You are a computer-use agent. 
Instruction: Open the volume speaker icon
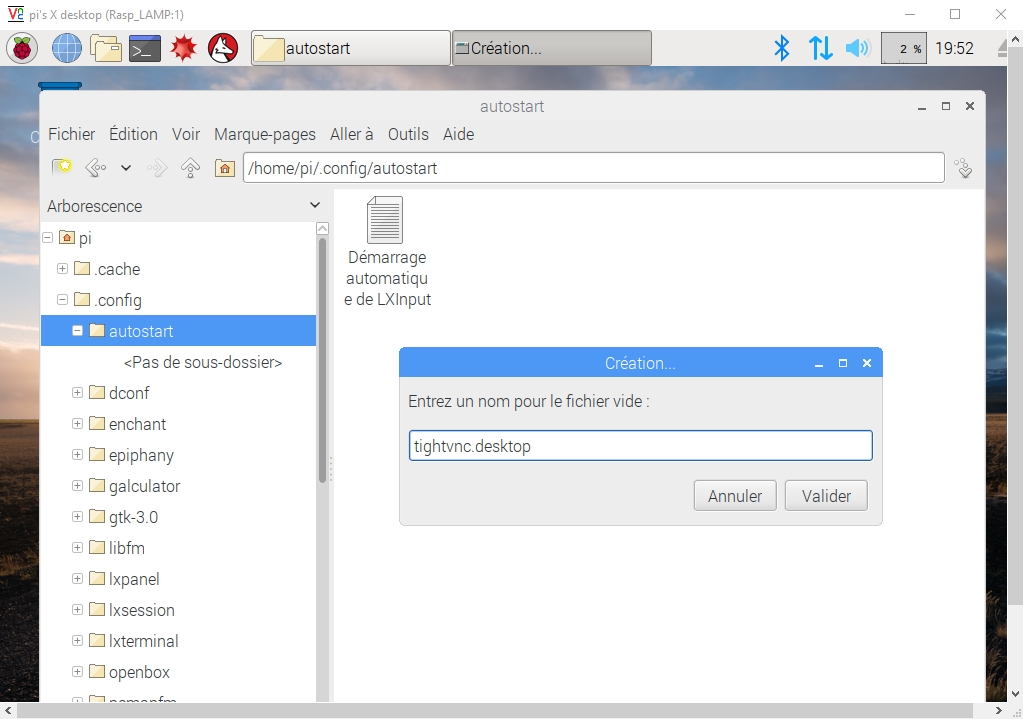click(858, 48)
